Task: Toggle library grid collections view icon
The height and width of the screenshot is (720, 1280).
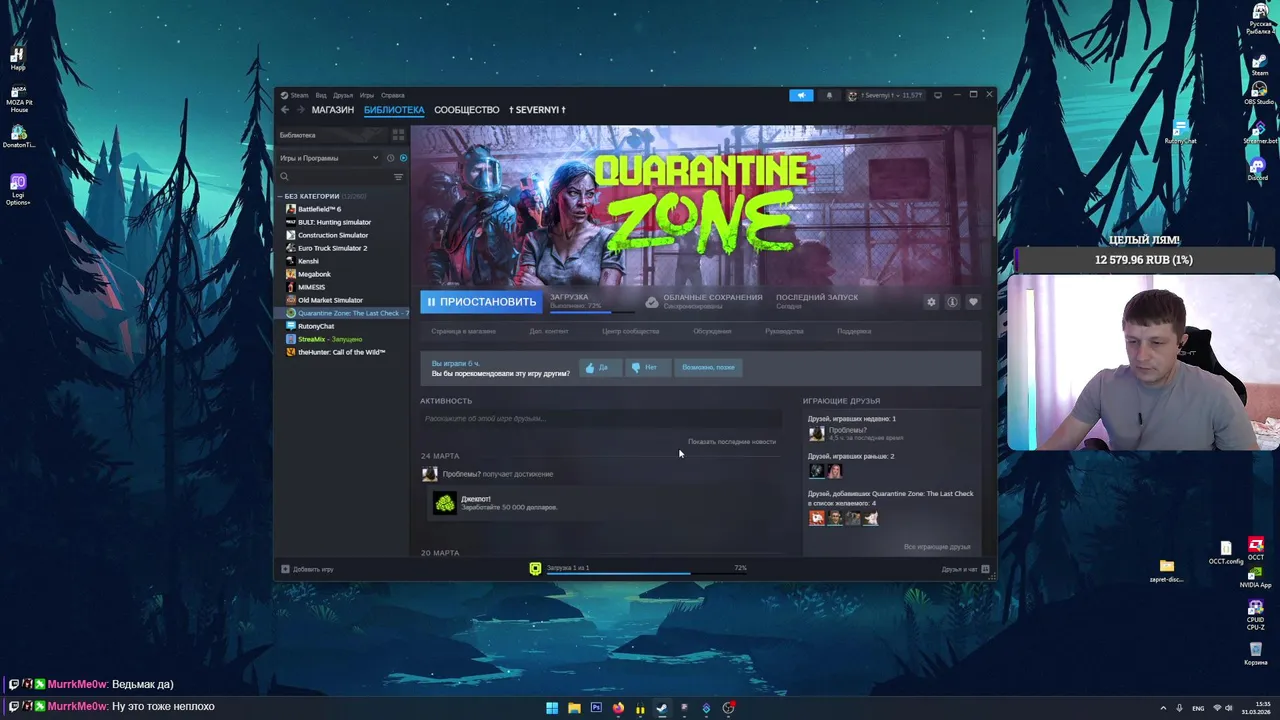Action: click(x=398, y=135)
